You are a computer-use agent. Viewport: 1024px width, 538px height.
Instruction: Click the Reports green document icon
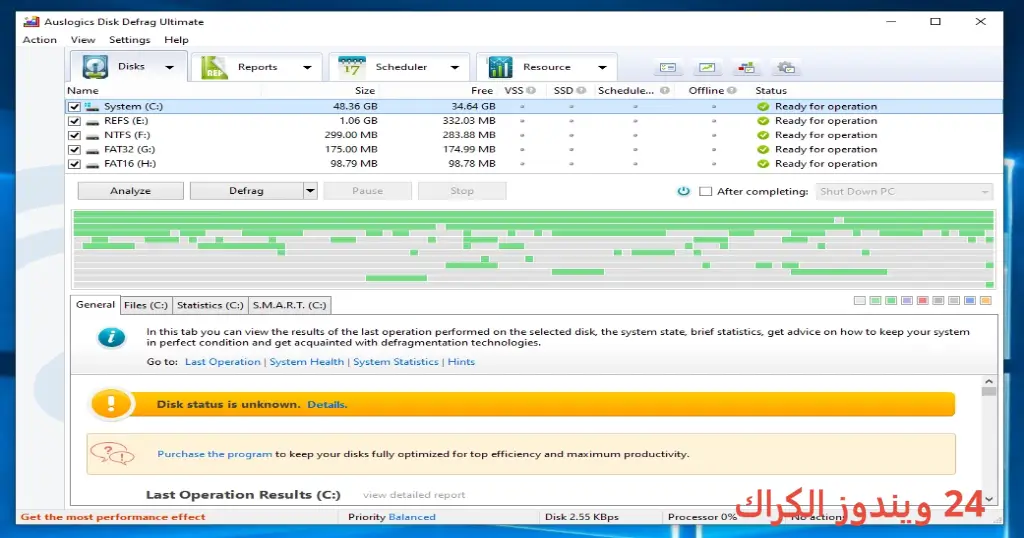tap(214, 67)
